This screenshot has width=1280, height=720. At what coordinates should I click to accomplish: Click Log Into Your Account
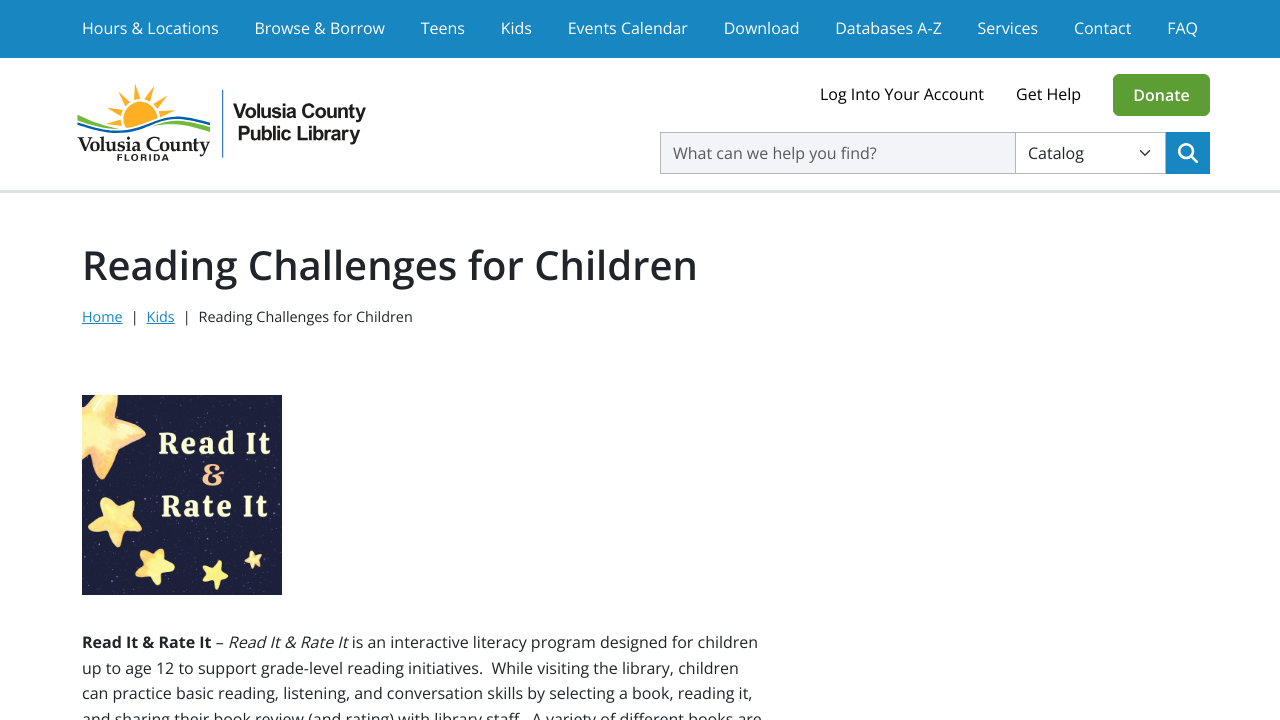[x=901, y=94]
